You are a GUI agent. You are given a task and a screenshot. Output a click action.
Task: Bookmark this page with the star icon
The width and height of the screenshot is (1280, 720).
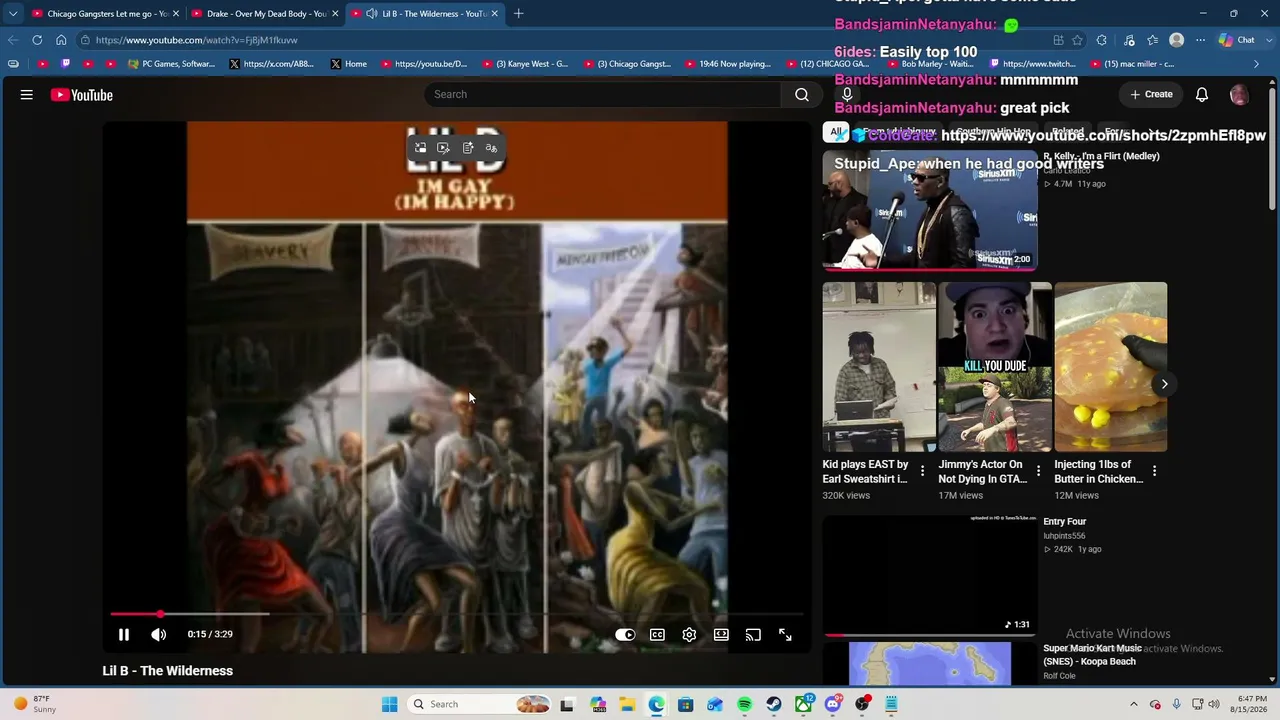pyautogui.click(x=1077, y=40)
